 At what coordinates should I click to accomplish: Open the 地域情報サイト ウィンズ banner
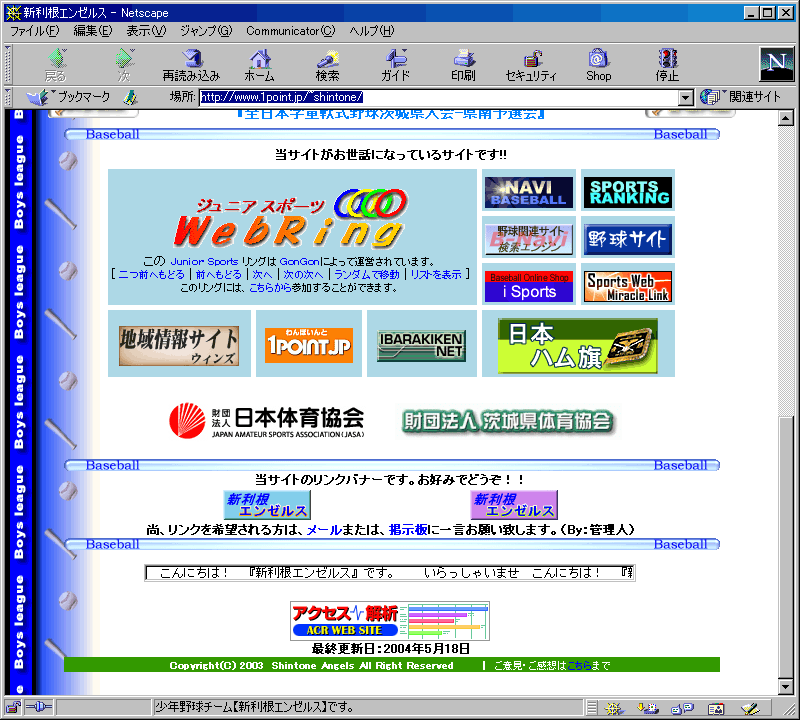179,345
